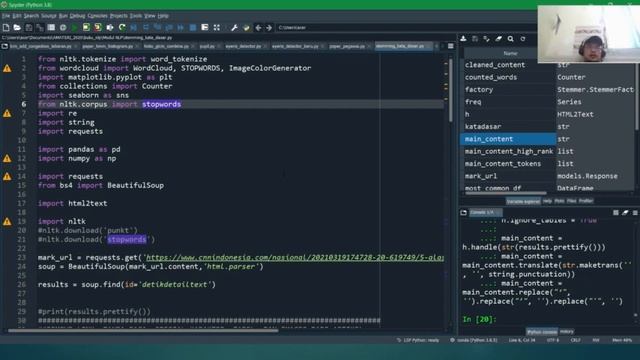Switch to the Files pane tab
This screenshot has height=360, width=640.
coord(571,201)
